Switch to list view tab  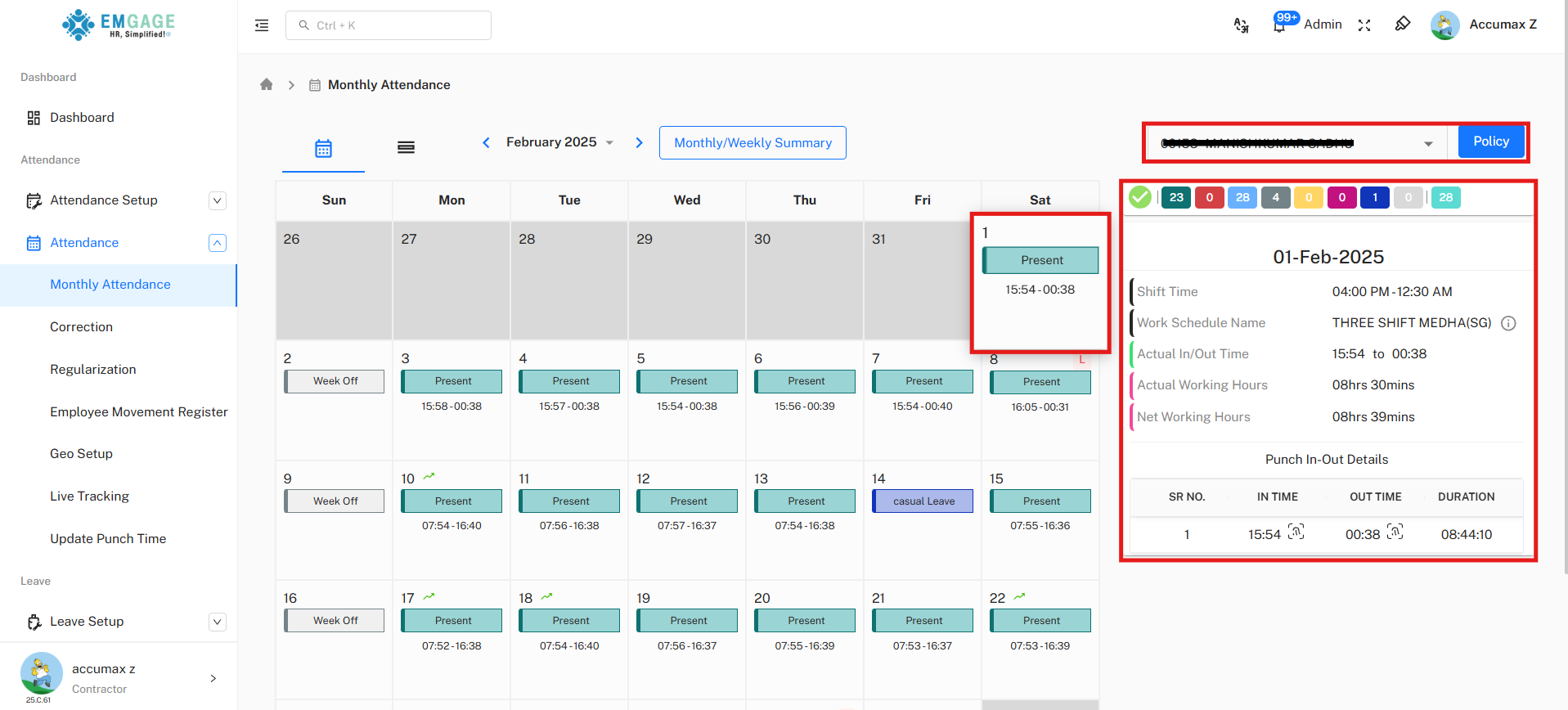point(406,148)
